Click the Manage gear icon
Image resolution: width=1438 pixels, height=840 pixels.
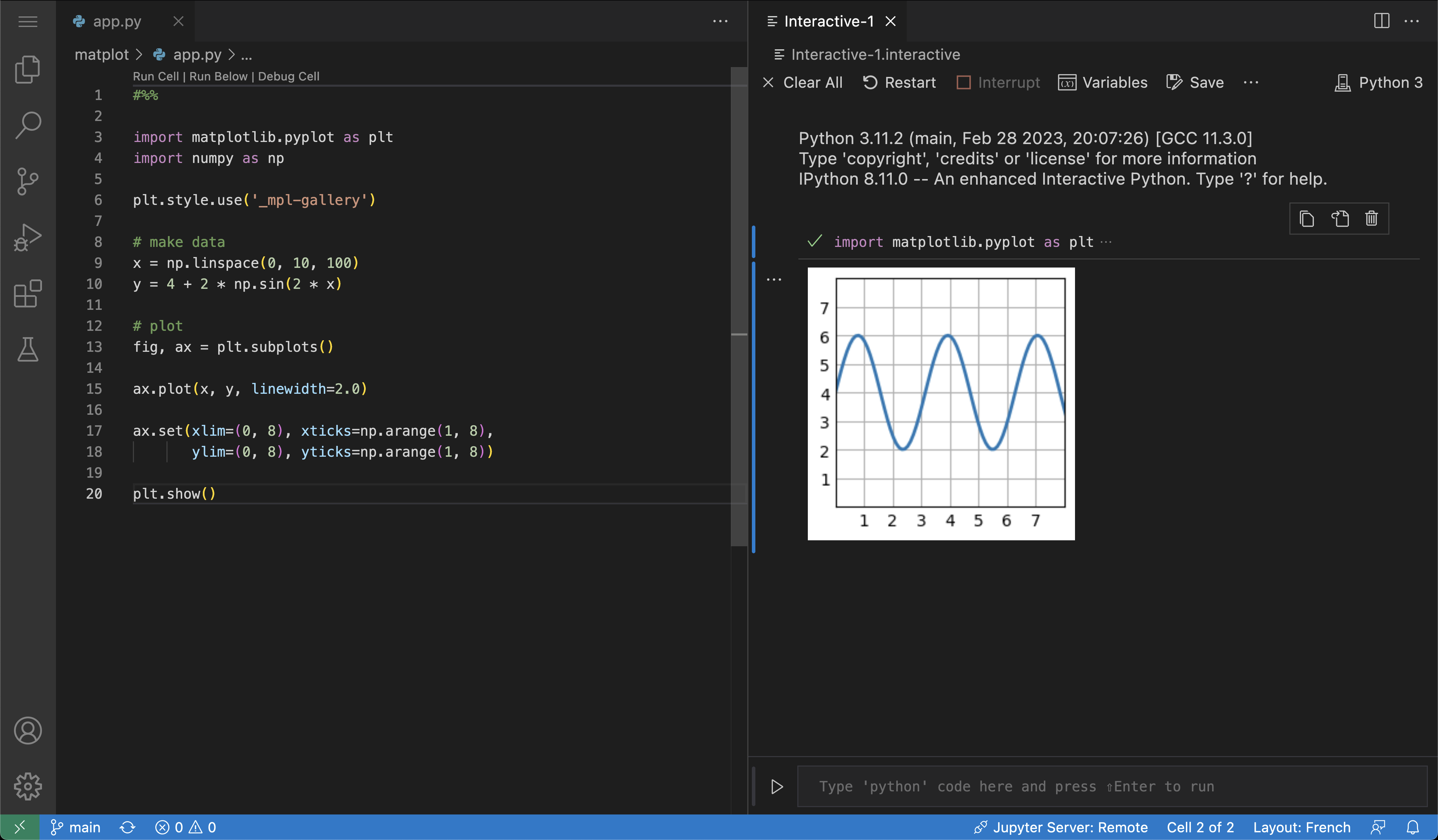pos(27,786)
